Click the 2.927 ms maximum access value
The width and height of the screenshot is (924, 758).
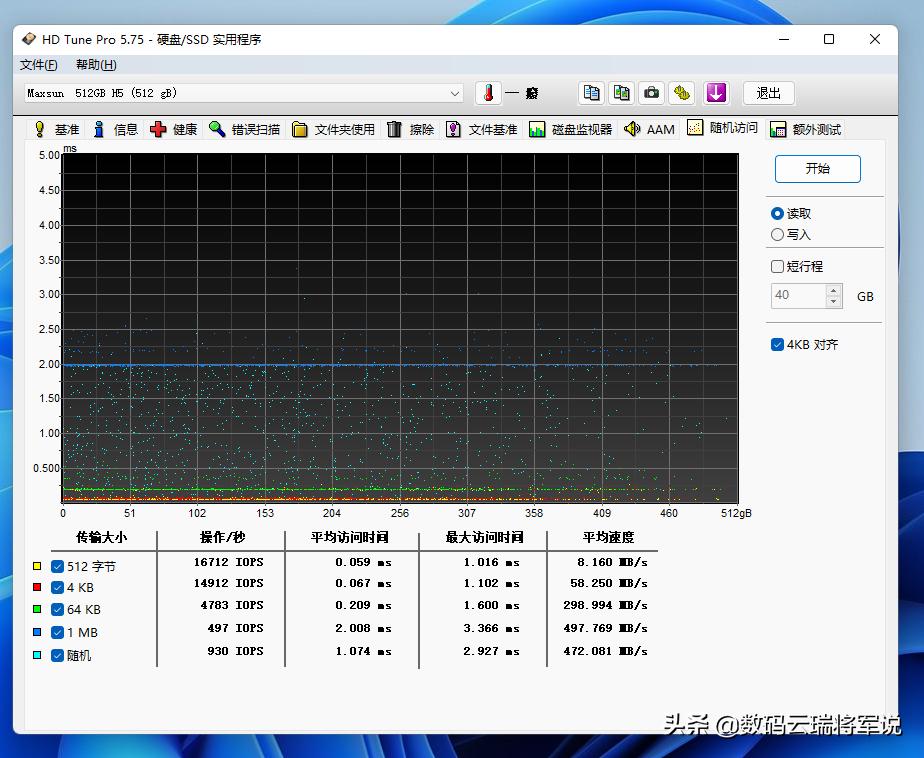click(491, 651)
